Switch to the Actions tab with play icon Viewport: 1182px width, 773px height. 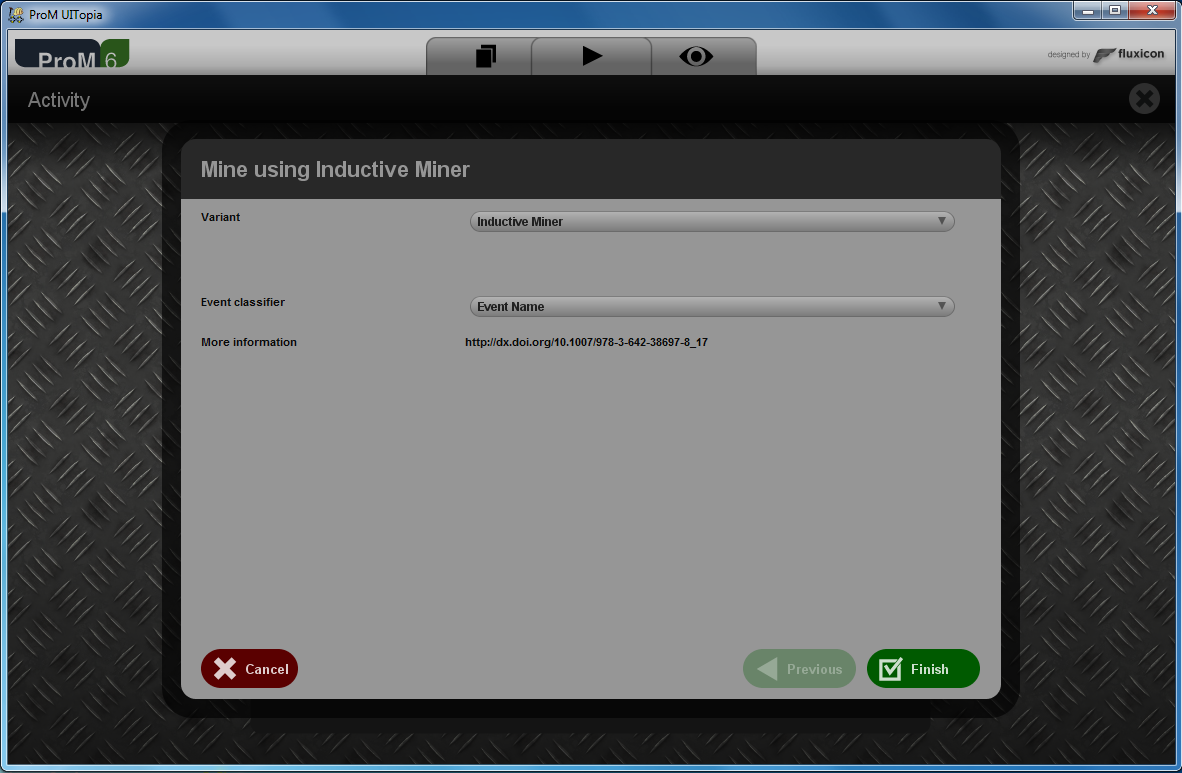(x=592, y=57)
